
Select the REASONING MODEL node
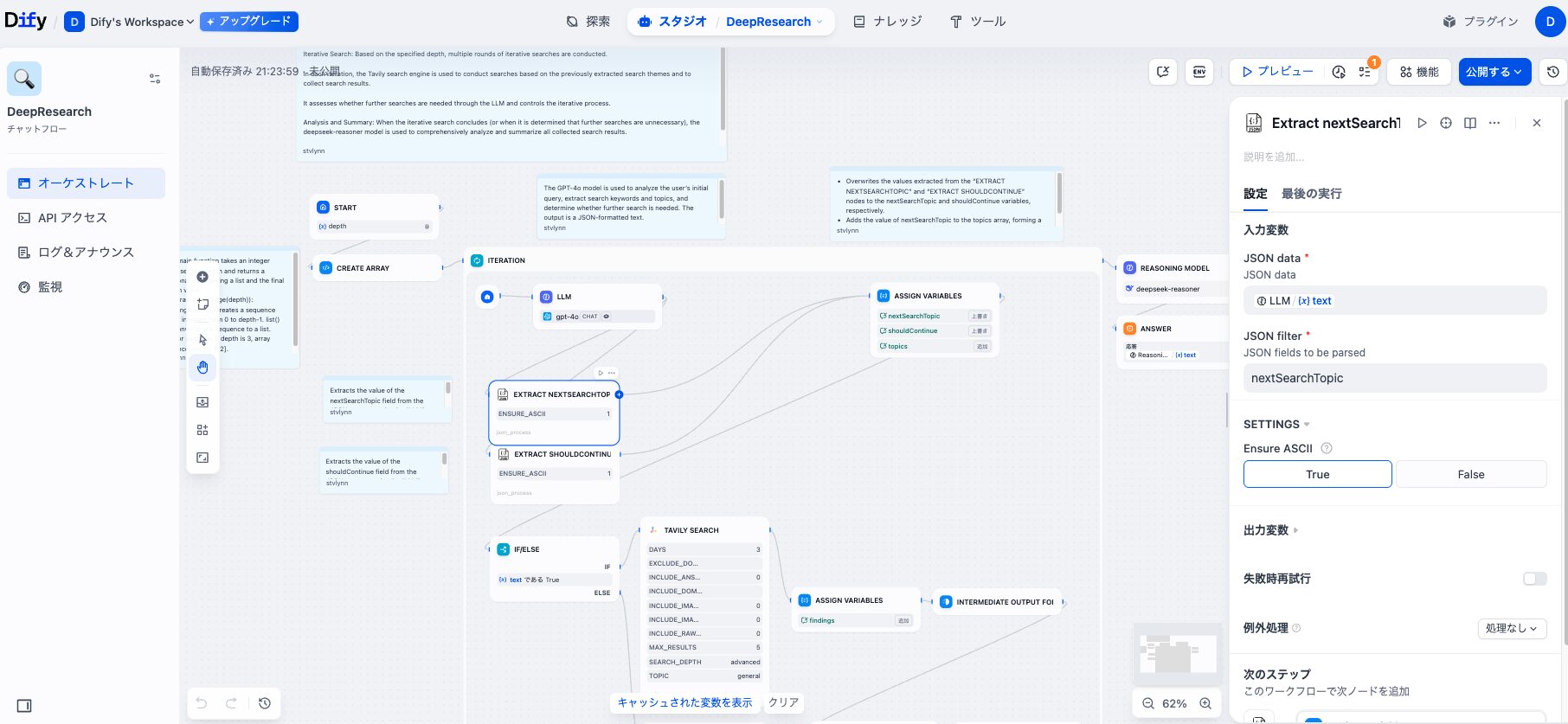pyautogui.click(x=1173, y=279)
